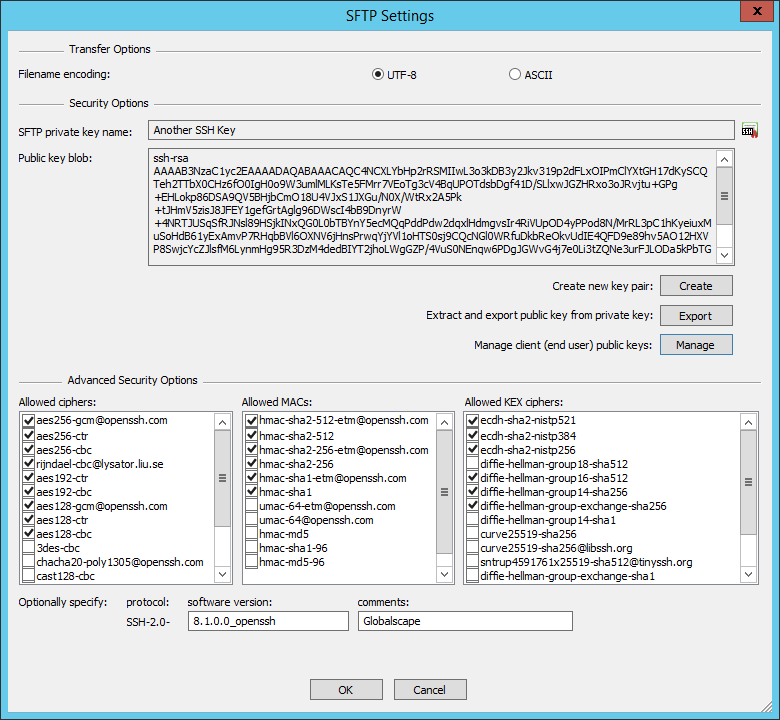Select the ASCII filename encoding option

[x=515, y=74]
